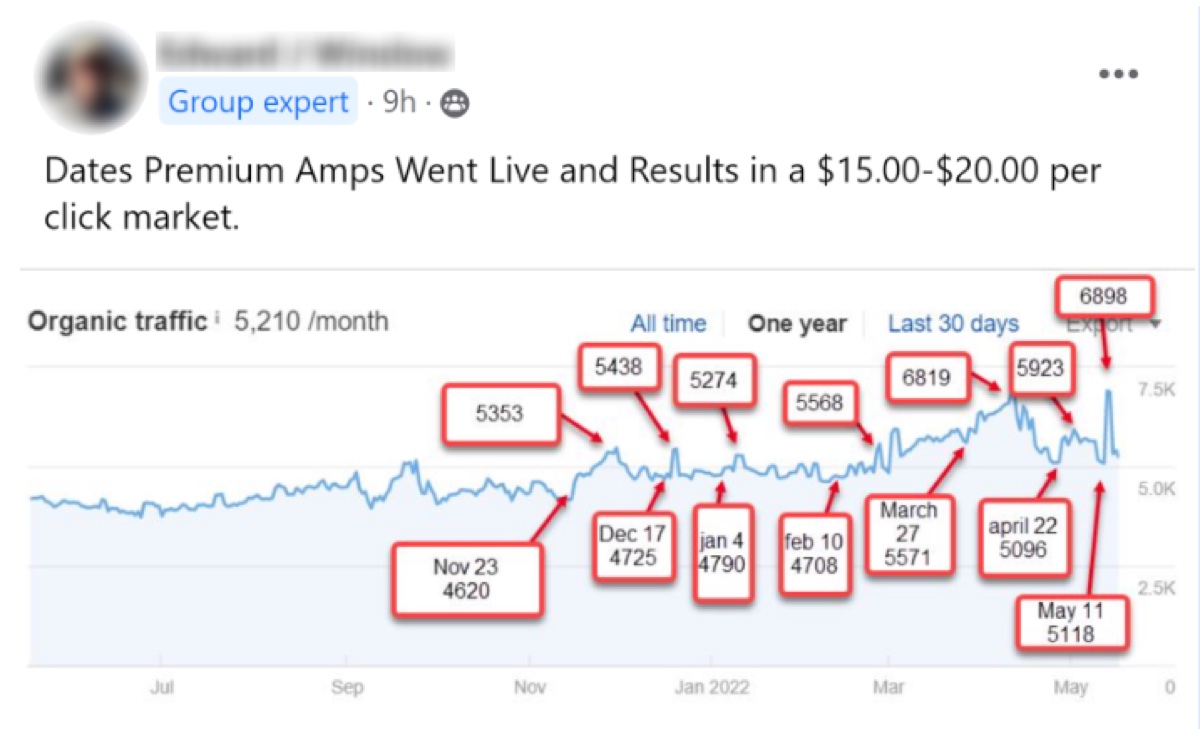
Task: Open the three-dot post options menu
Action: 1118,74
